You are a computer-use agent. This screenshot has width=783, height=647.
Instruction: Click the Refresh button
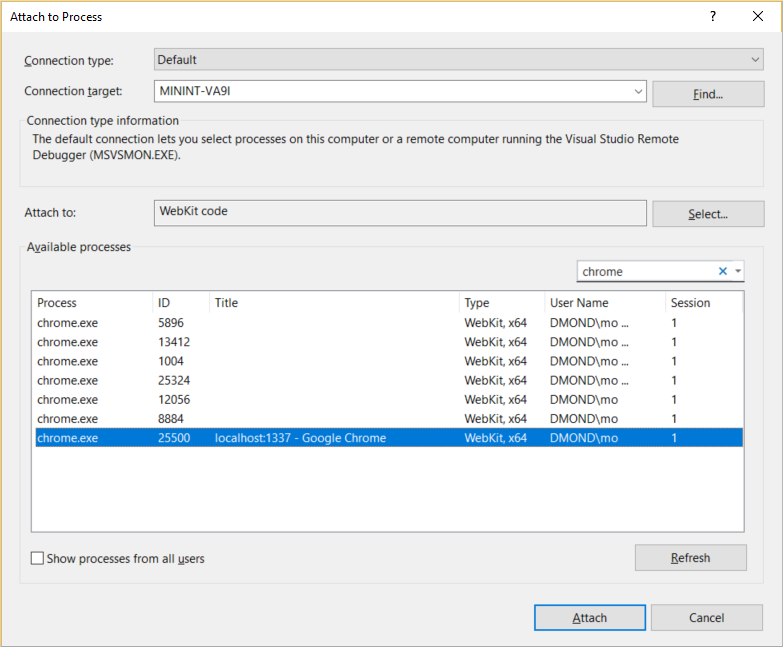[x=690, y=558]
